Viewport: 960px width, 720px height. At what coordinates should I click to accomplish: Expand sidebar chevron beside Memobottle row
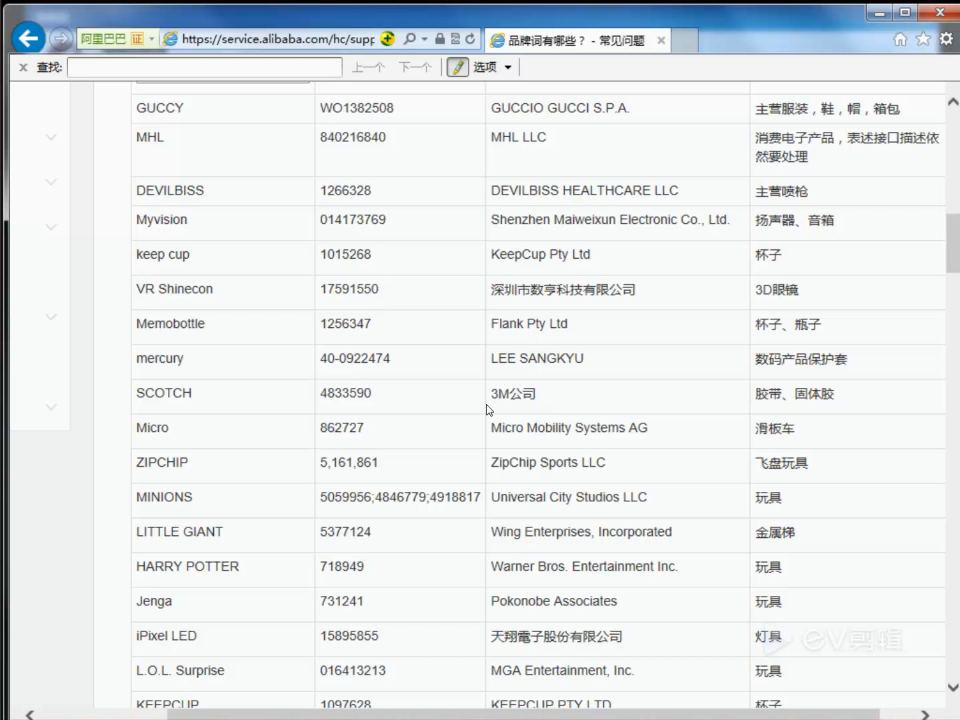(x=51, y=317)
